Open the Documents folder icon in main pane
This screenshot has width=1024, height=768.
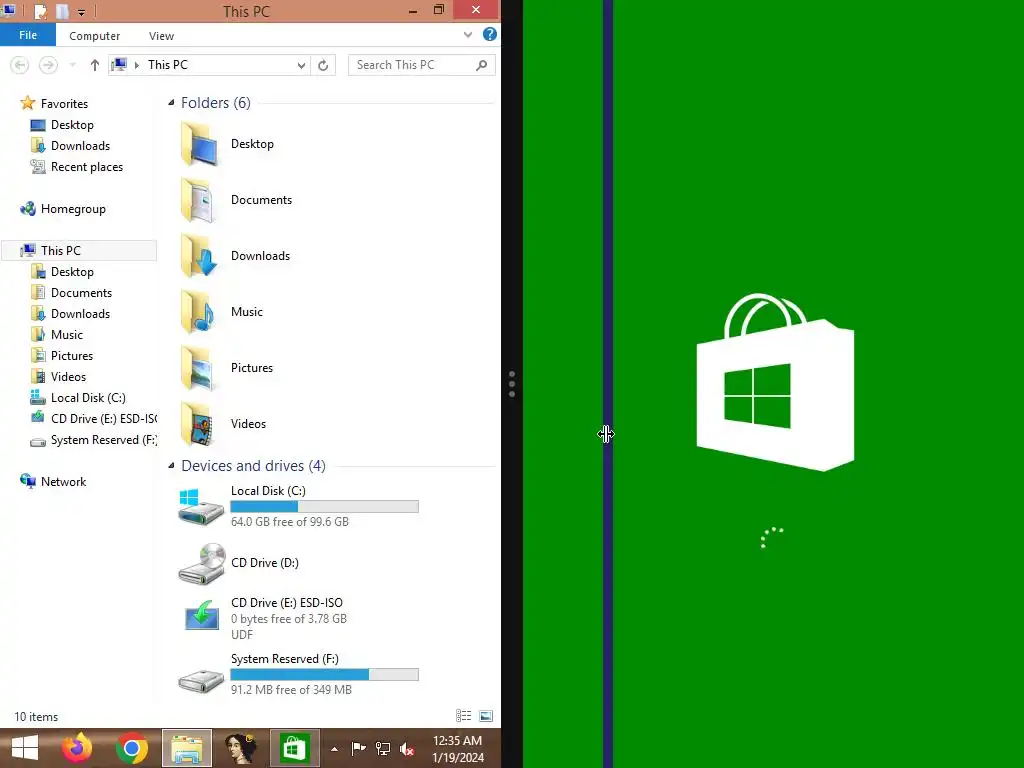199,200
